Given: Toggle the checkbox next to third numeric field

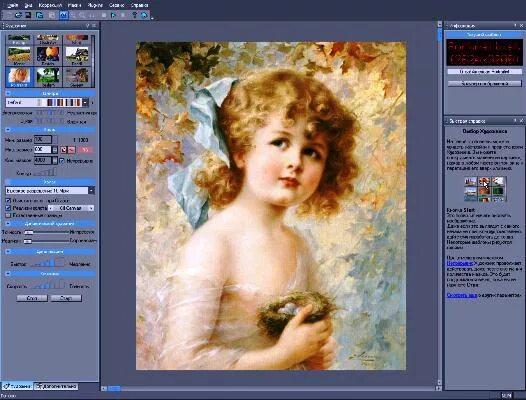Looking at the screenshot, I should pyautogui.click(x=62, y=161).
